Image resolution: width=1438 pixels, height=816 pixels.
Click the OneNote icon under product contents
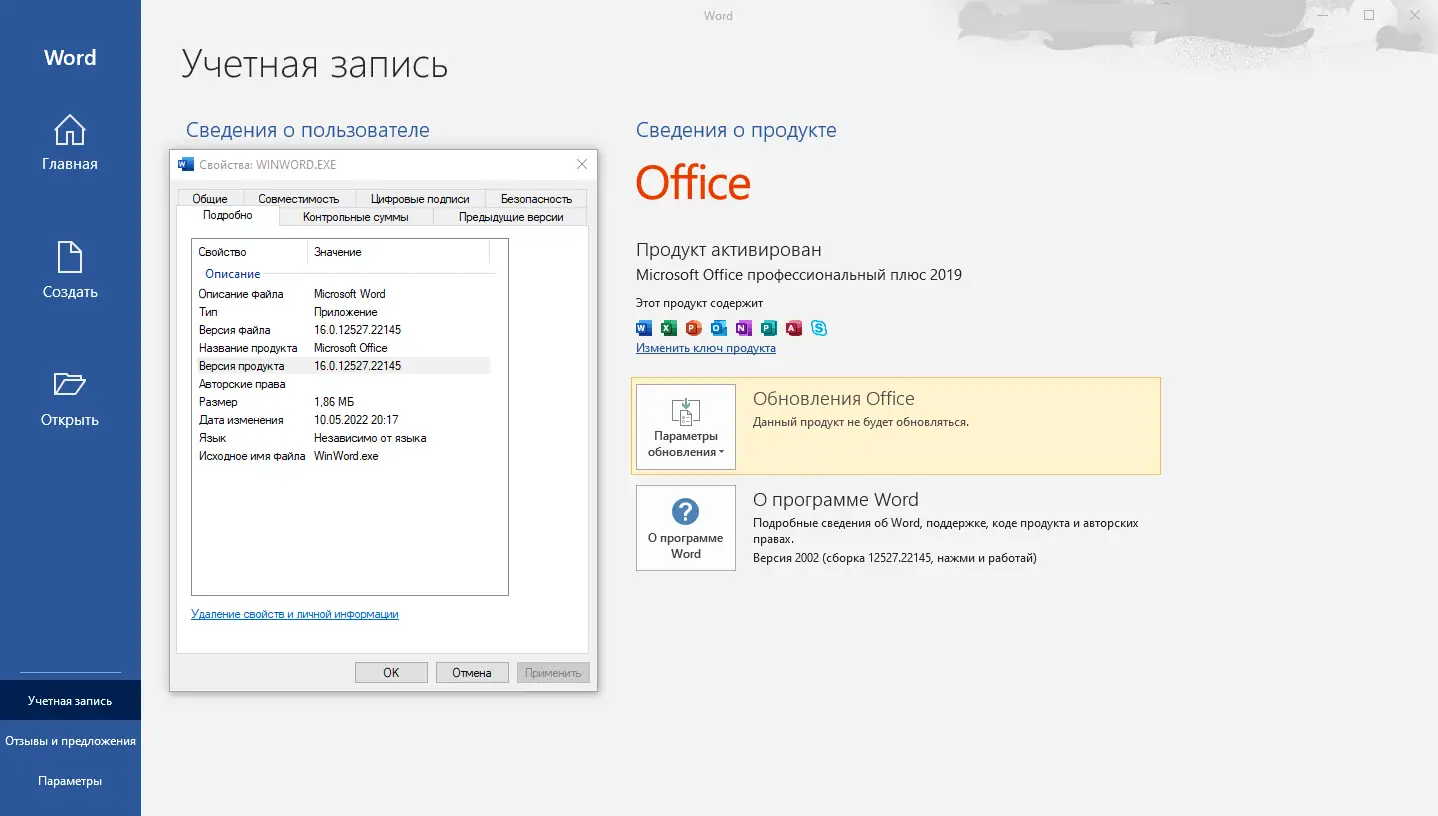(743, 328)
